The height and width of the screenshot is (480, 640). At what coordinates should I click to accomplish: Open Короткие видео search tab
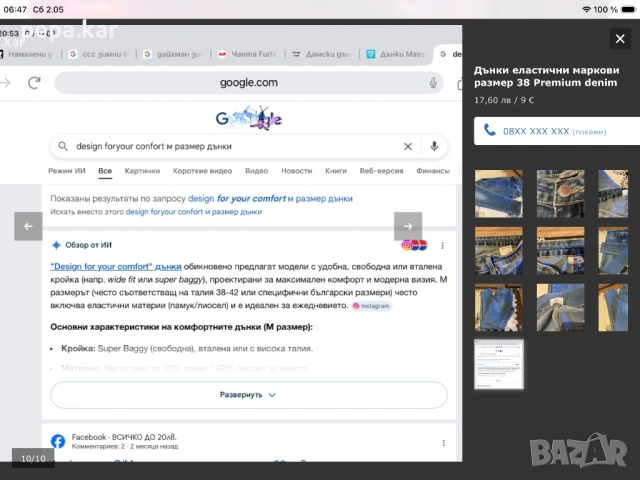click(202, 171)
